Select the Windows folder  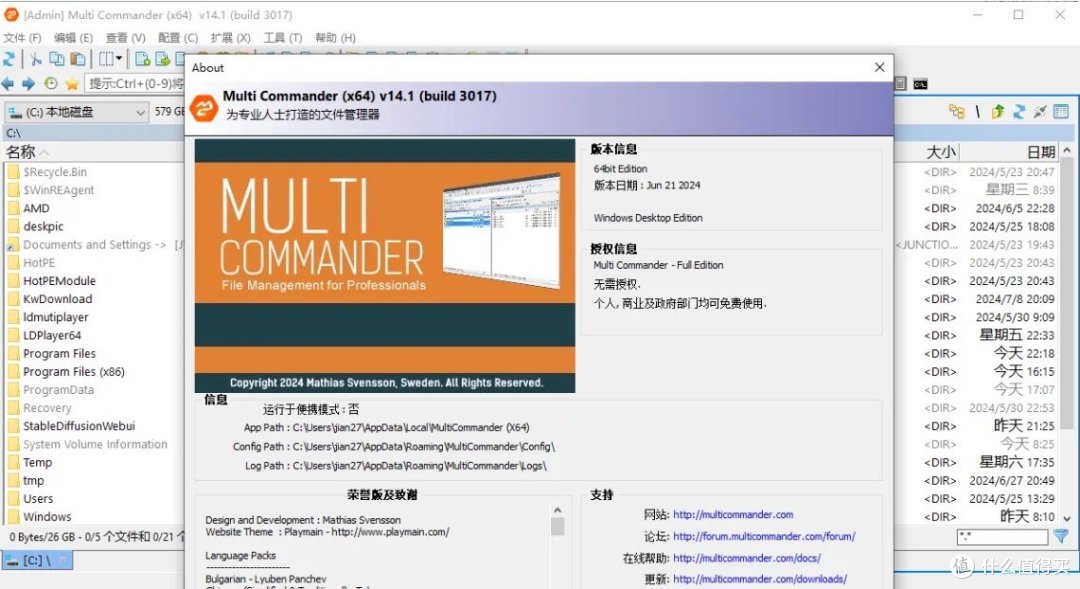[x=47, y=517]
